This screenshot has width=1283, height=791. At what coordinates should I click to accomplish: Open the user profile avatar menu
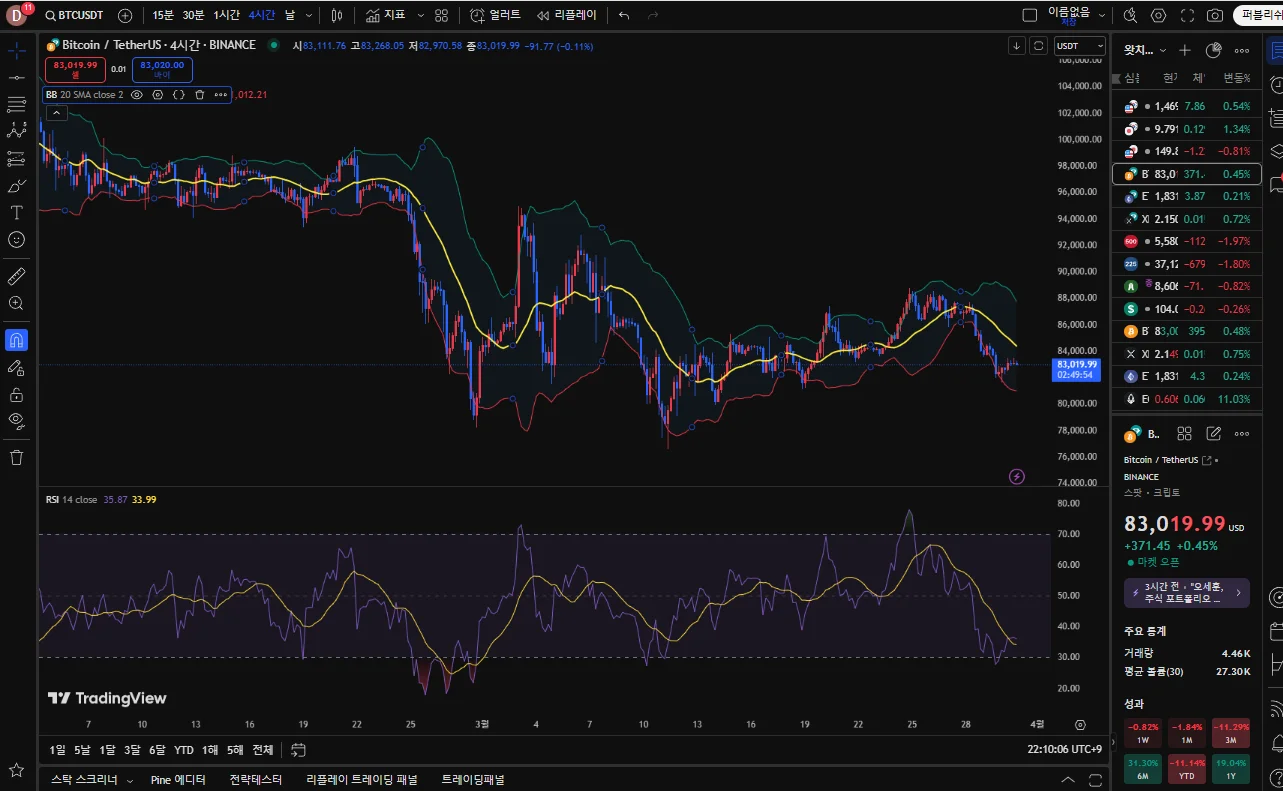coord(17,15)
